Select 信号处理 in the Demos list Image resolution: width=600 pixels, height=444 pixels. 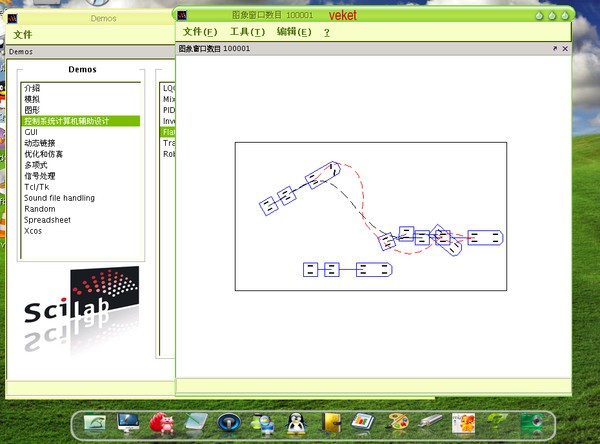80,176
